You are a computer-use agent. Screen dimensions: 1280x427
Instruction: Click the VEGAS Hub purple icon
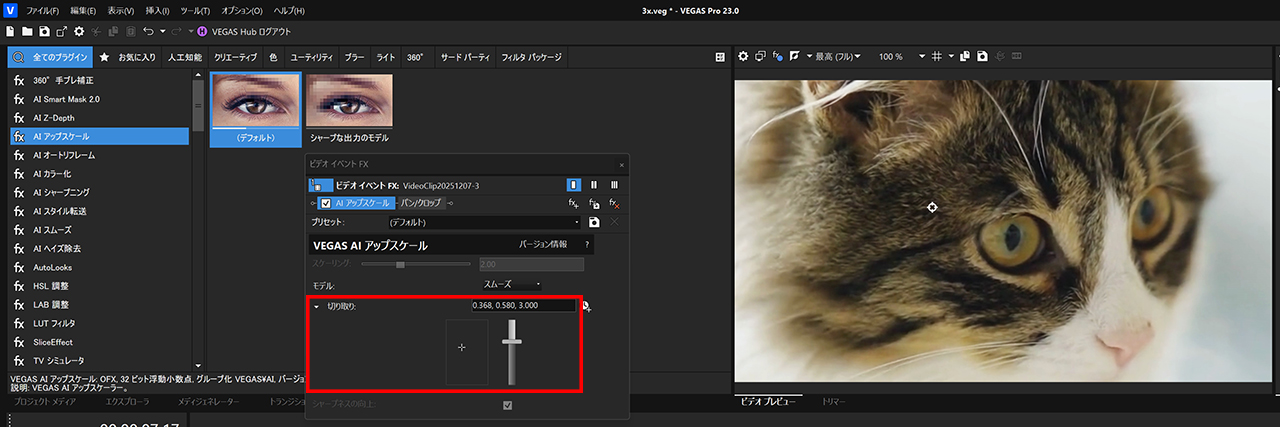[x=203, y=32]
